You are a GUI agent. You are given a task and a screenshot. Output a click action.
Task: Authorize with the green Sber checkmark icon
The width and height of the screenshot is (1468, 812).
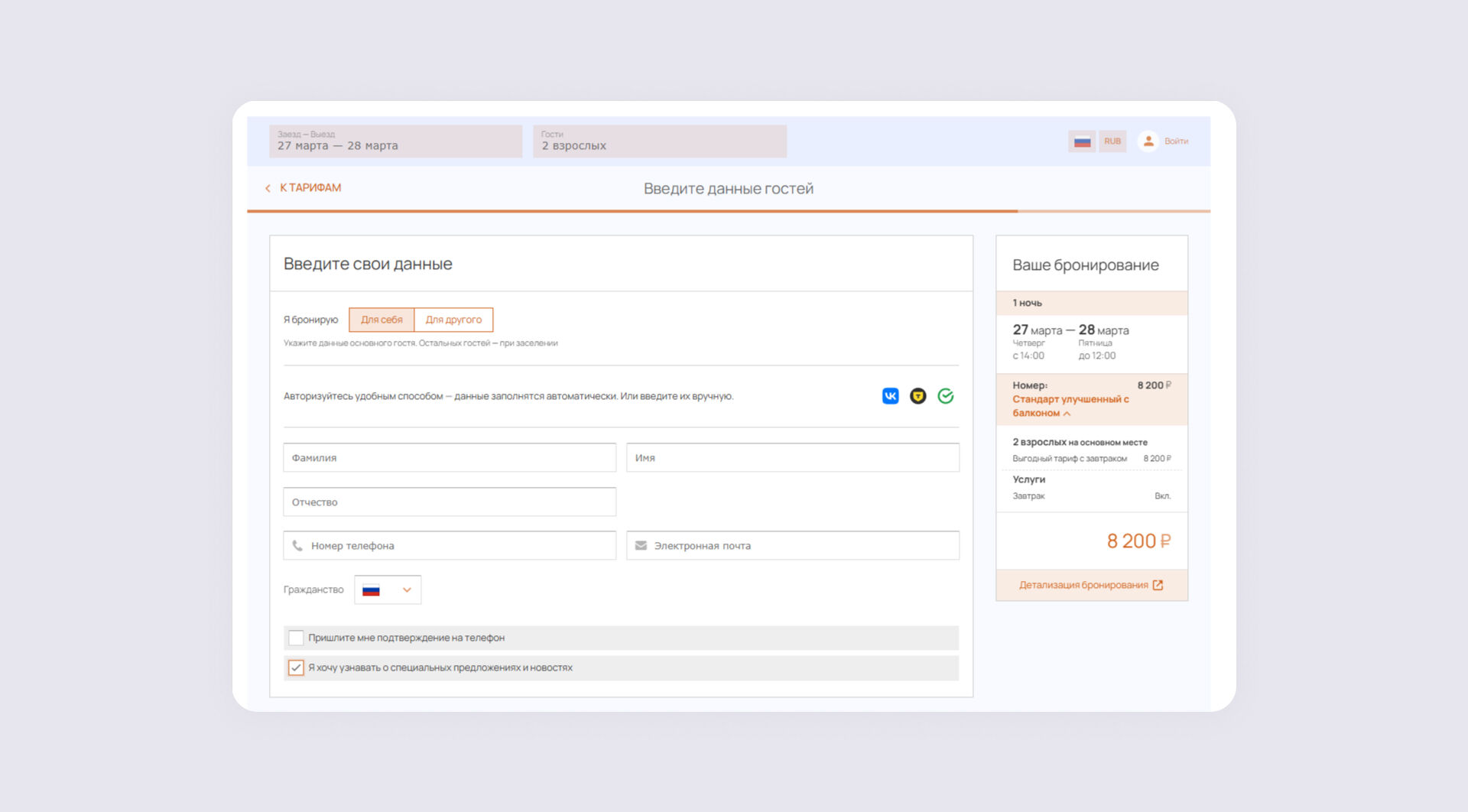click(x=946, y=396)
